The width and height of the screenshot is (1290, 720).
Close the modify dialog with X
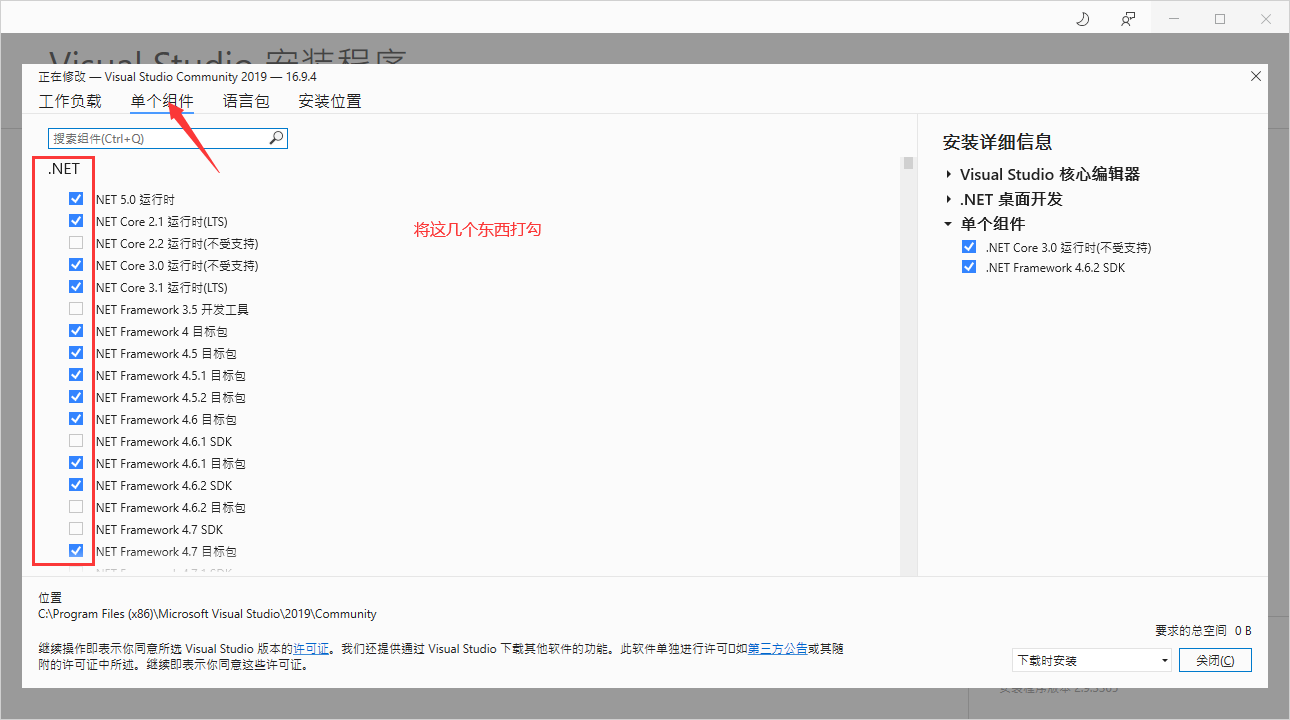[x=1256, y=76]
